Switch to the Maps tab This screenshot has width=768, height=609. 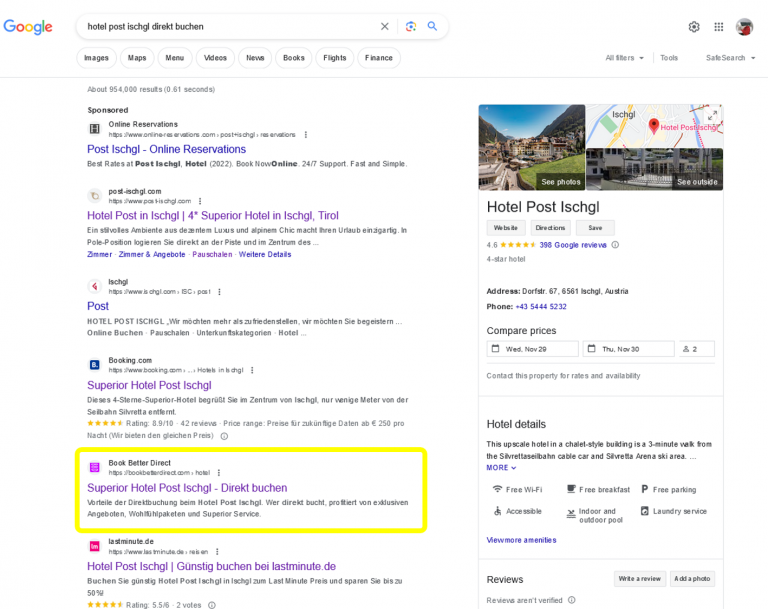coord(137,58)
